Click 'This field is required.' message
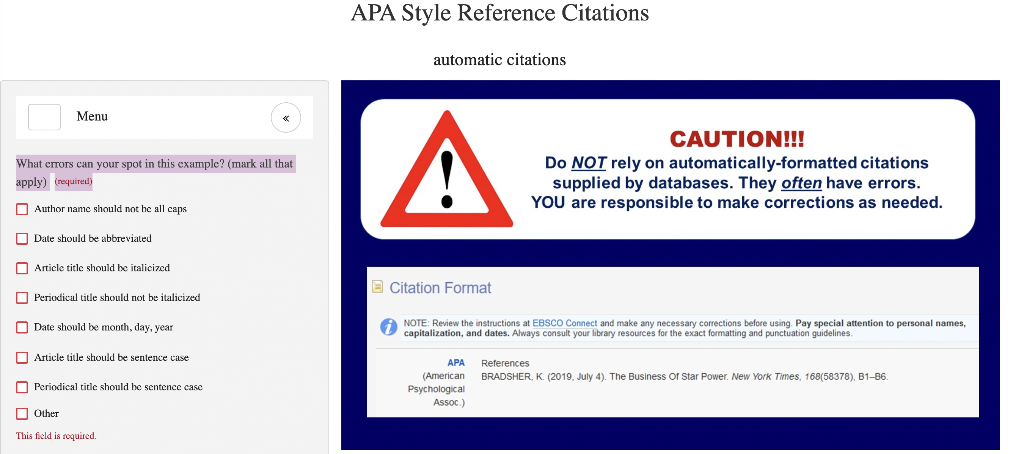Viewport: 1024px width, 454px height. 56,436
